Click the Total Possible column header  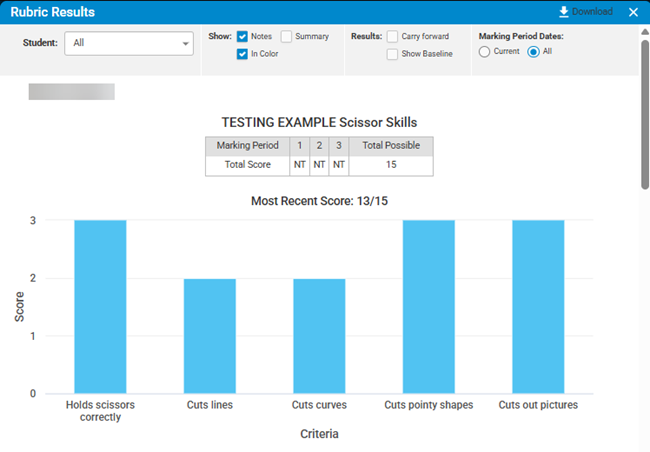click(392, 146)
